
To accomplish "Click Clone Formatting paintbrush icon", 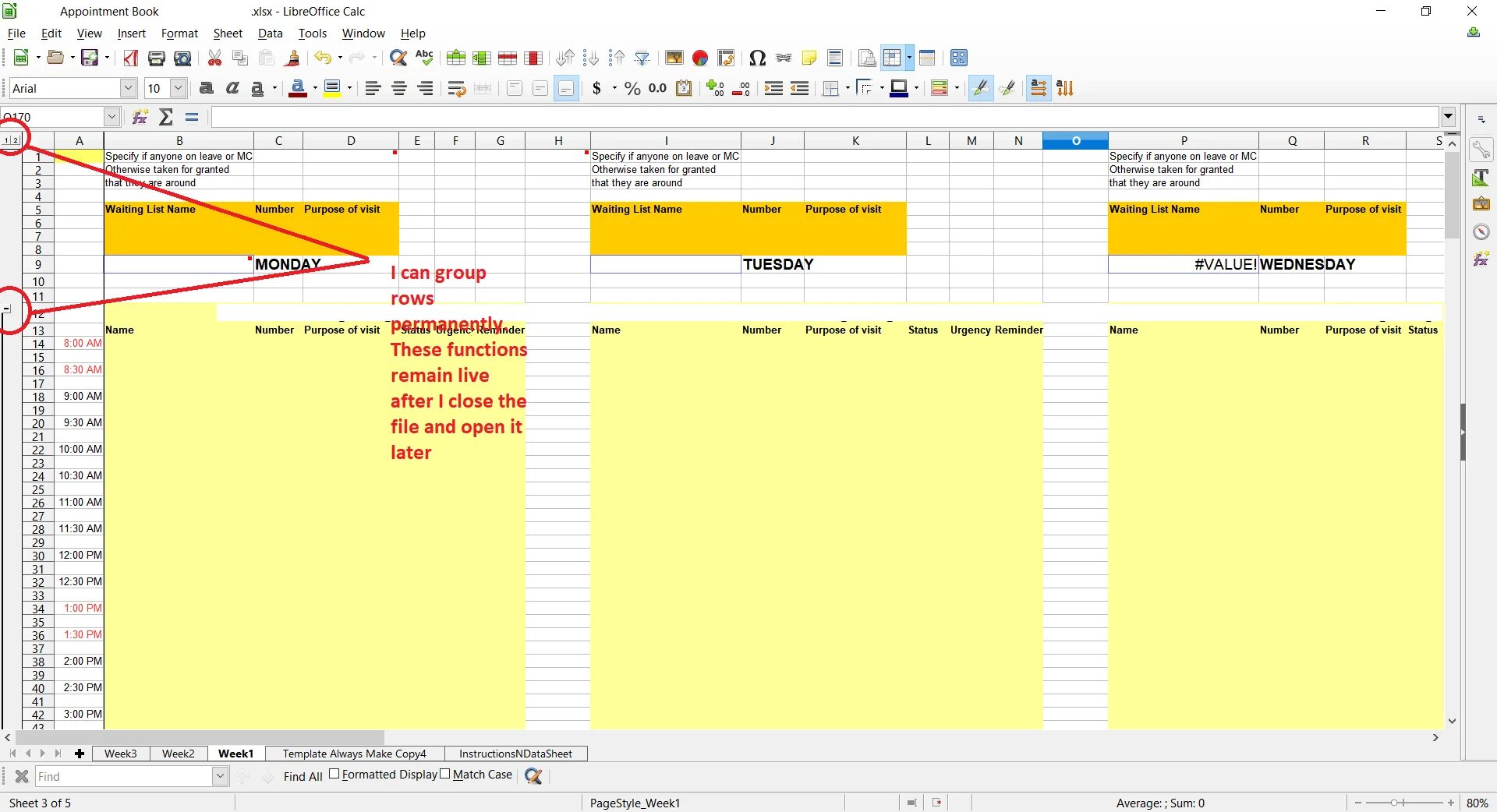I will [292, 58].
